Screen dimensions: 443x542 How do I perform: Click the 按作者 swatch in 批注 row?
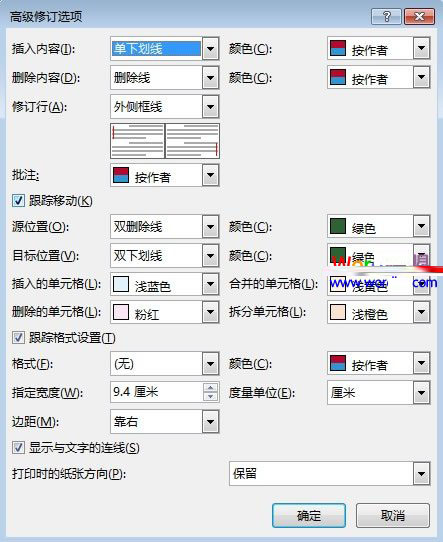pyautogui.click(x=121, y=175)
